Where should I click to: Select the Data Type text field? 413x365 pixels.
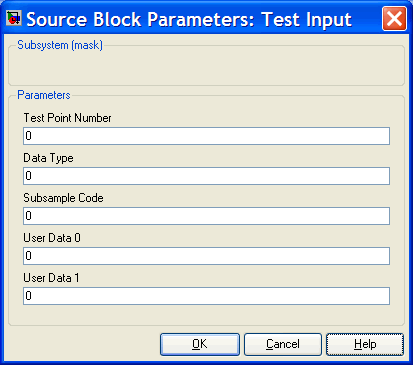(x=206, y=176)
